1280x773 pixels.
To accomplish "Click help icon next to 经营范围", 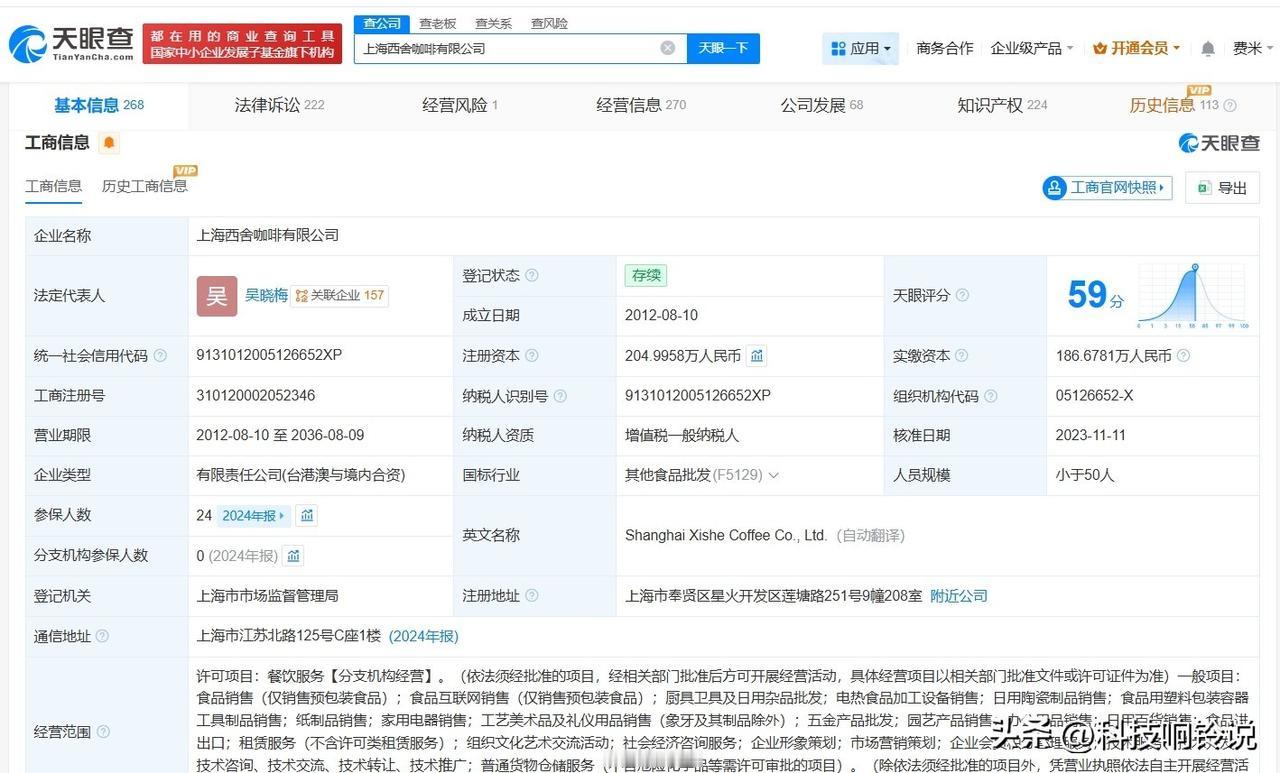I will click(102, 732).
